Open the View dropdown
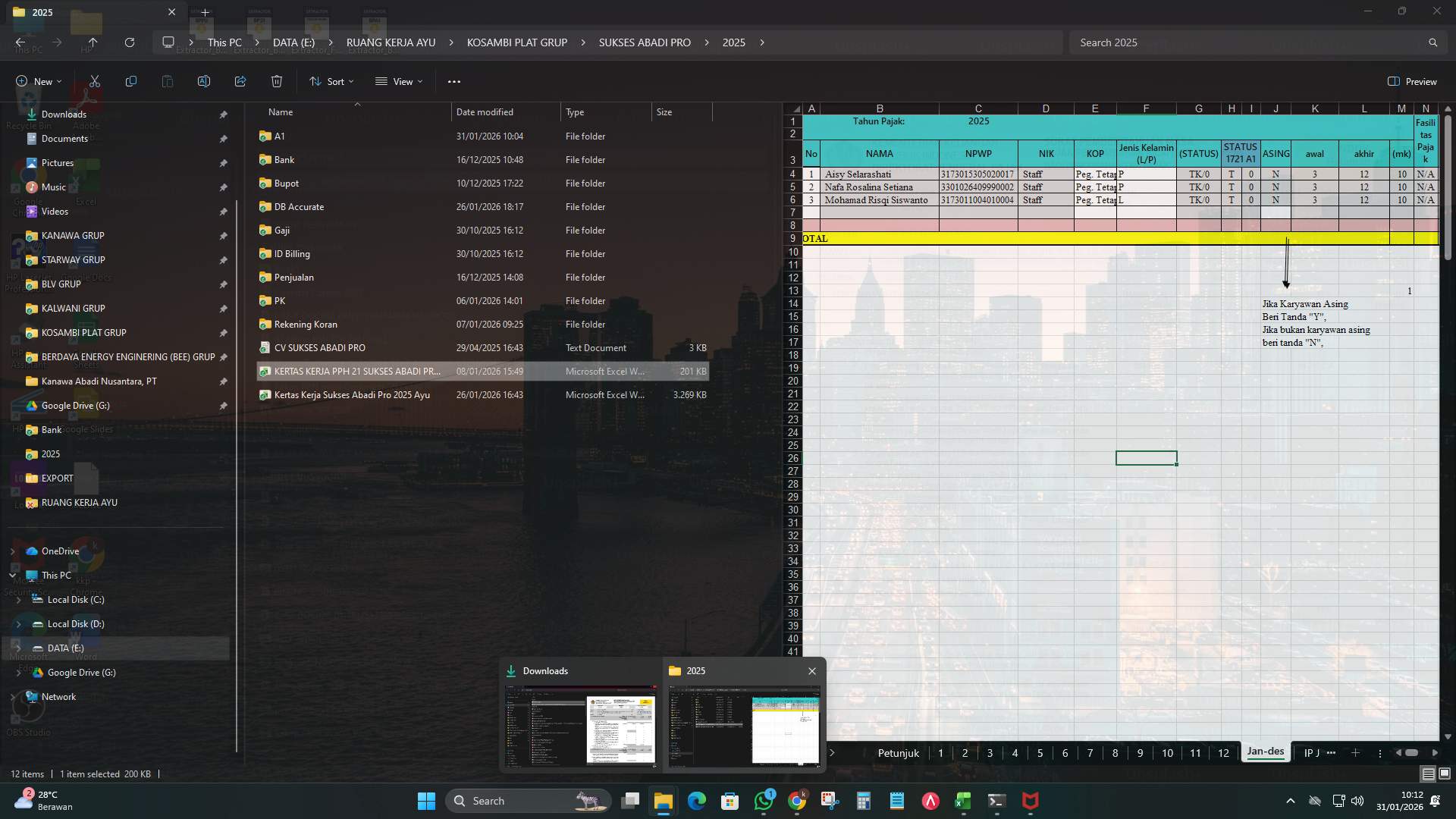The width and height of the screenshot is (1456, 819). pyautogui.click(x=399, y=81)
